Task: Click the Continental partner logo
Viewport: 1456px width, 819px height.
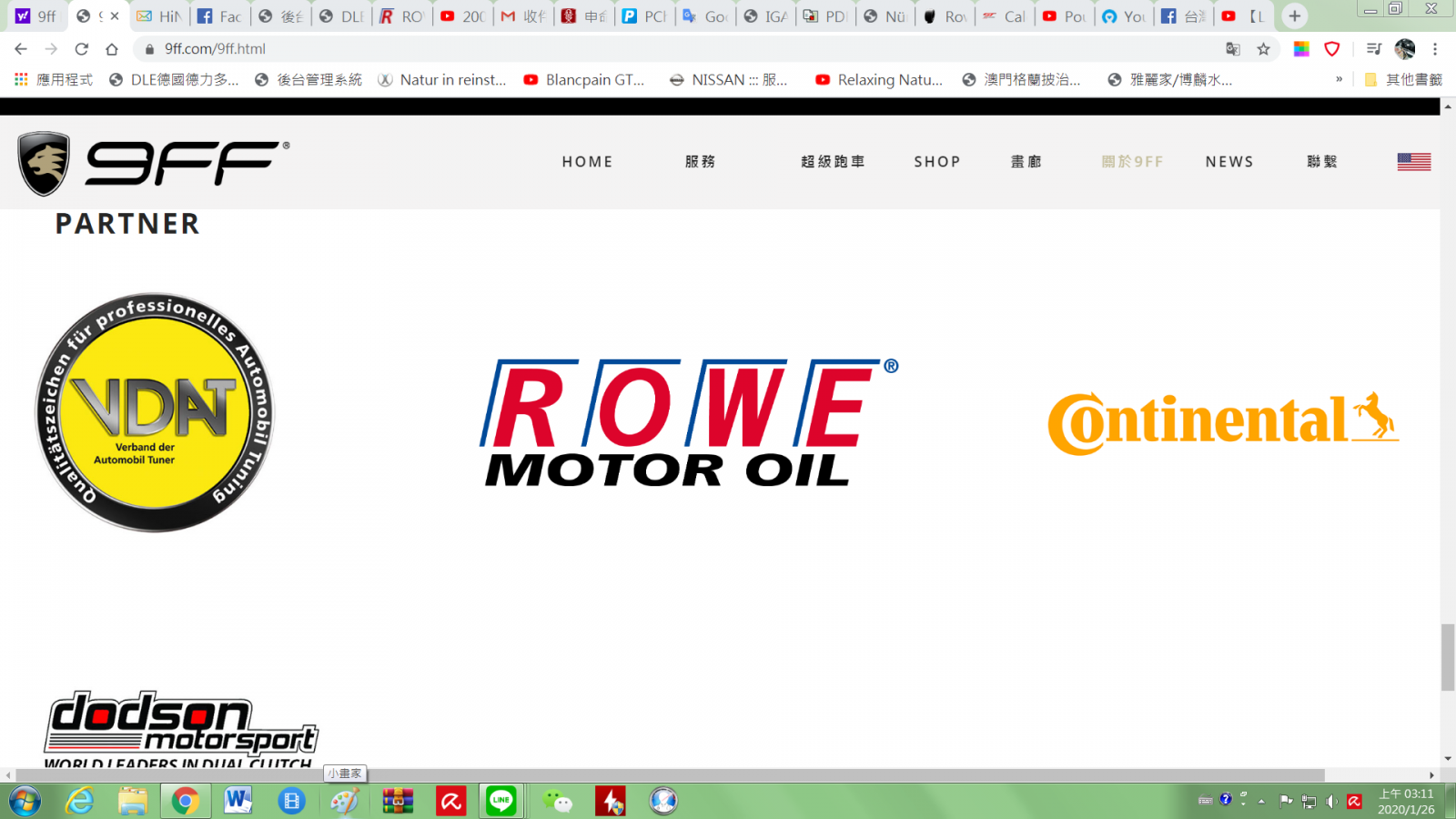Action: click(1222, 422)
